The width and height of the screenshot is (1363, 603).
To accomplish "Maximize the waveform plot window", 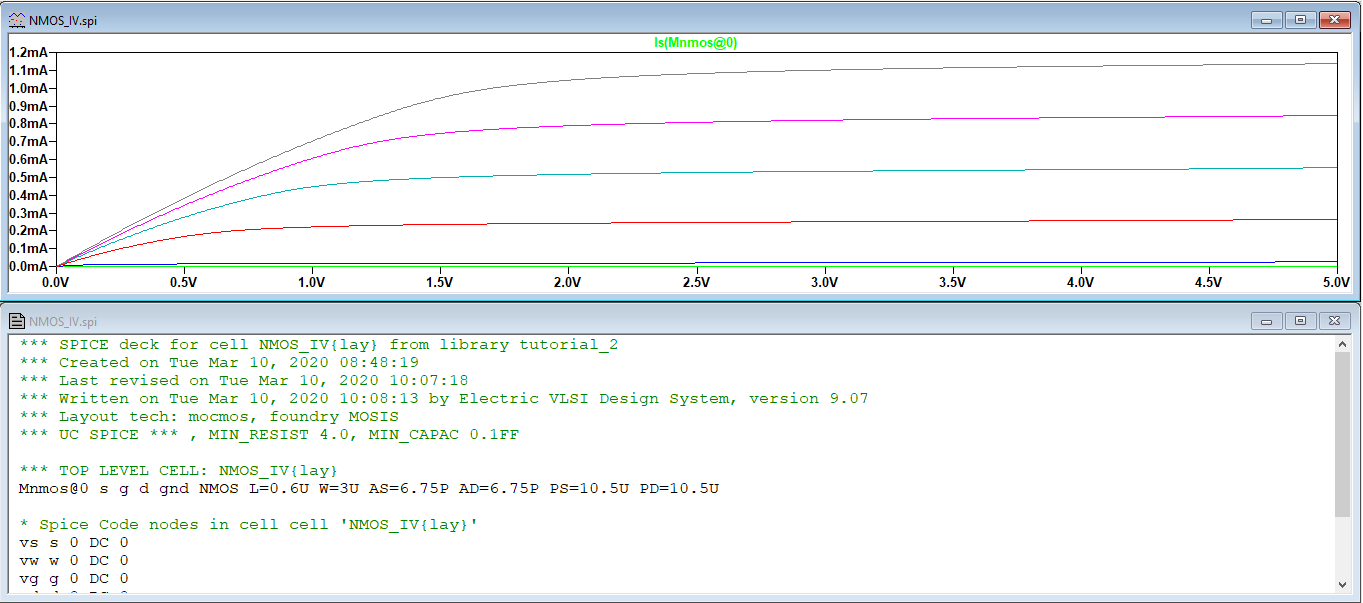I will tap(1300, 19).
